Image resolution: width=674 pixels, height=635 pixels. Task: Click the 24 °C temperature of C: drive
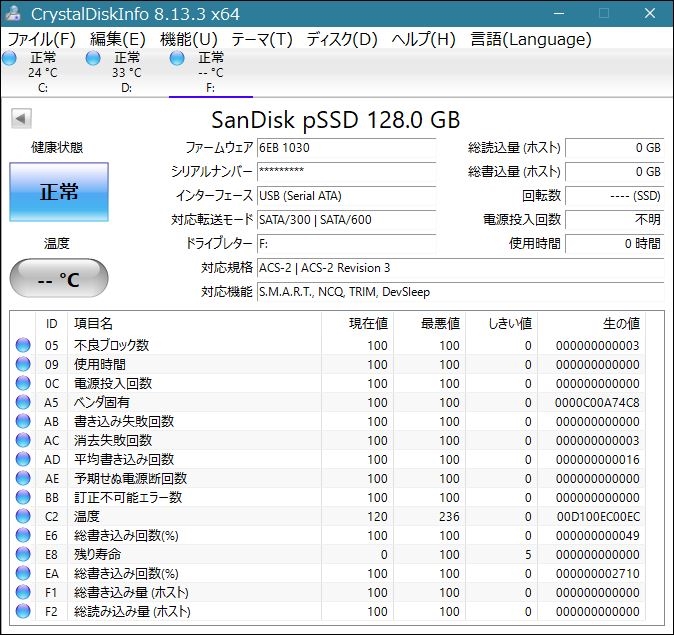click(x=43, y=73)
